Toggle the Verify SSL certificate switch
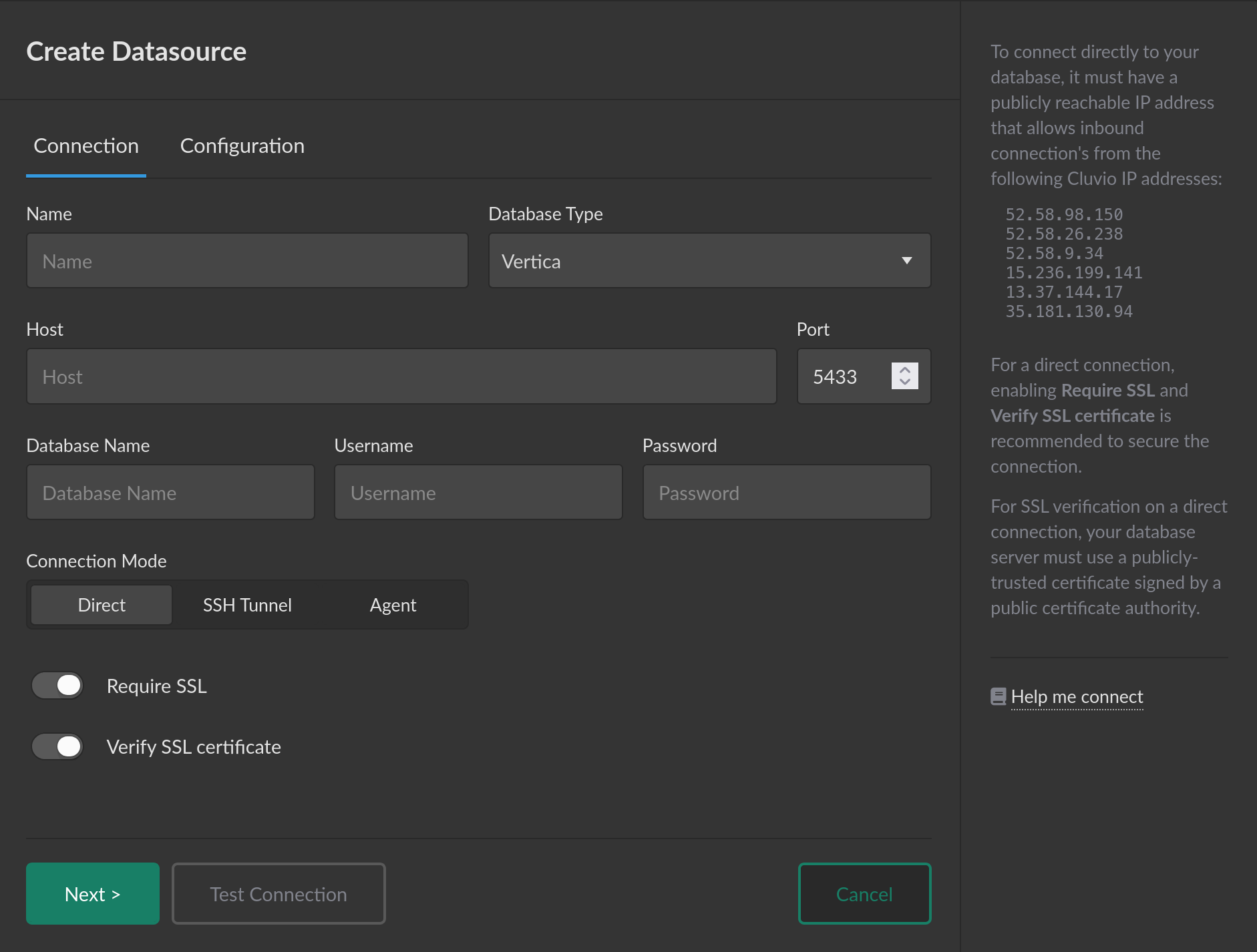 (57, 746)
